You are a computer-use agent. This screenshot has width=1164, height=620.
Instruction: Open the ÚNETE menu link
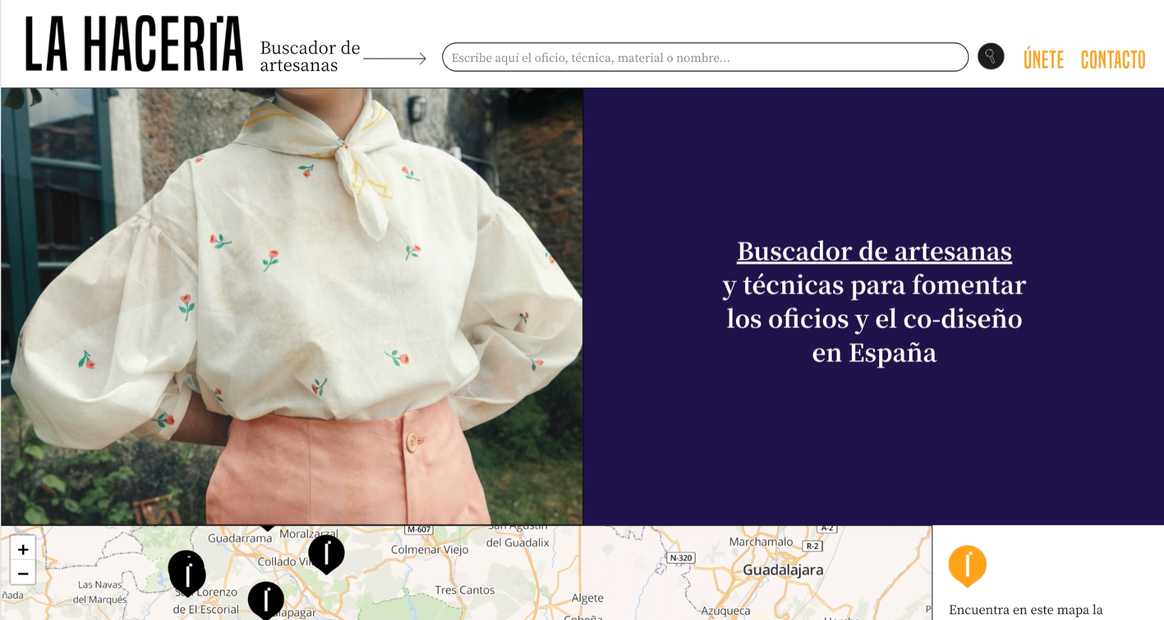pyautogui.click(x=1043, y=59)
